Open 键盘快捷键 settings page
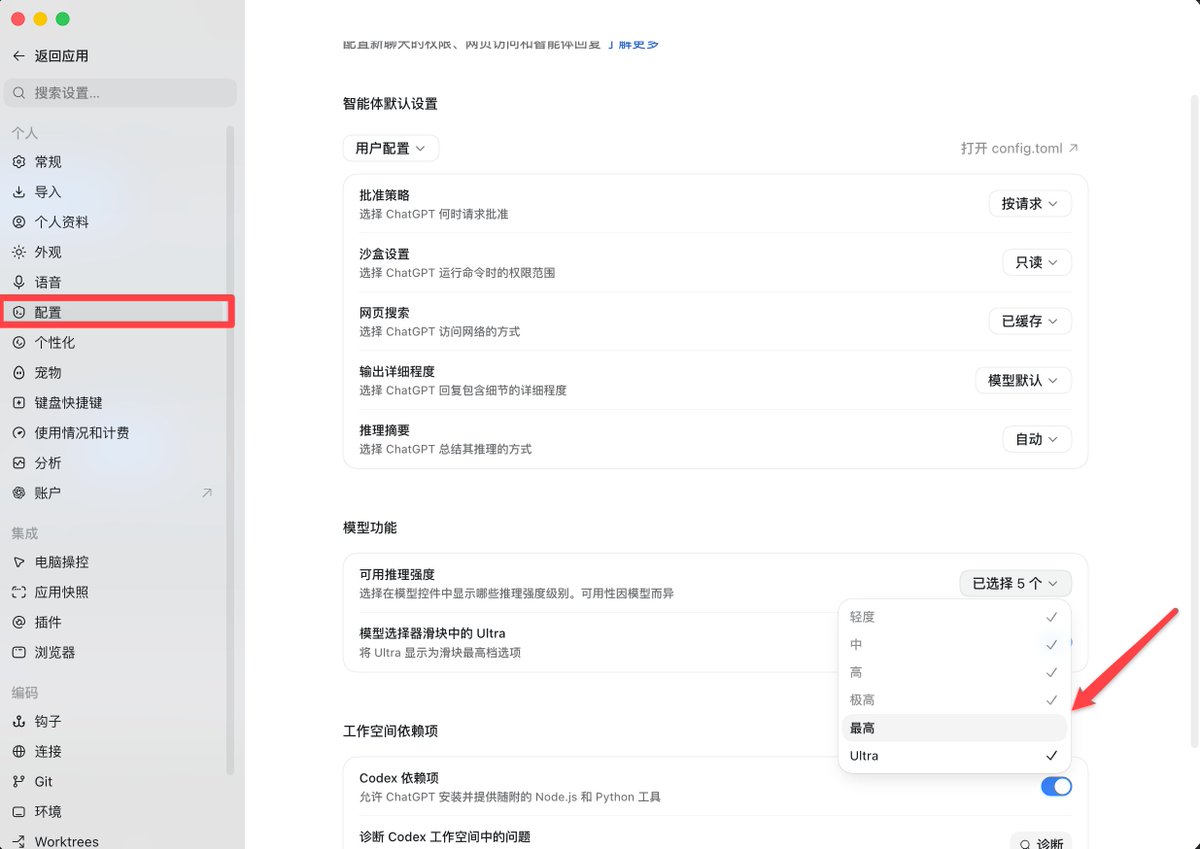The height and width of the screenshot is (849, 1200). click(x=115, y=402)
